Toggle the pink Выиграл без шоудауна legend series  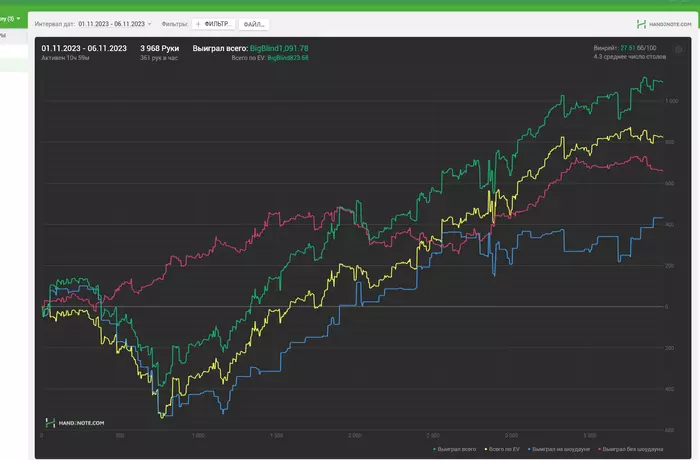tap(630, 449)
